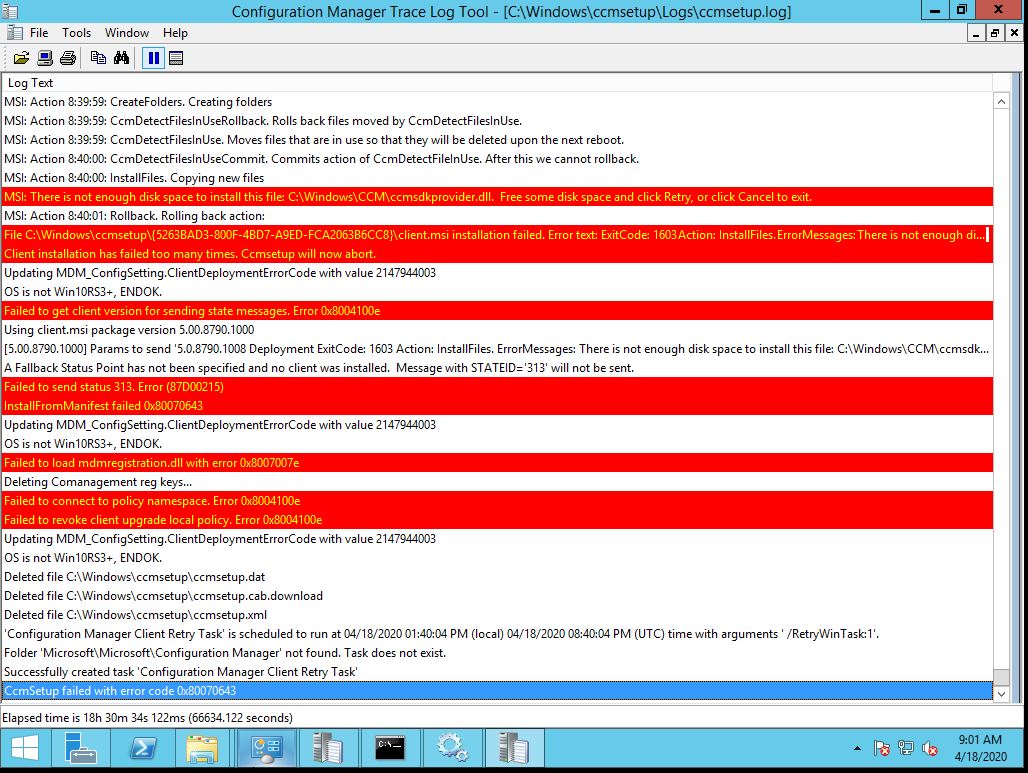
Task: Click the scrollbar up arrow
Action: pyautogui.click(x=1001, y=102)
